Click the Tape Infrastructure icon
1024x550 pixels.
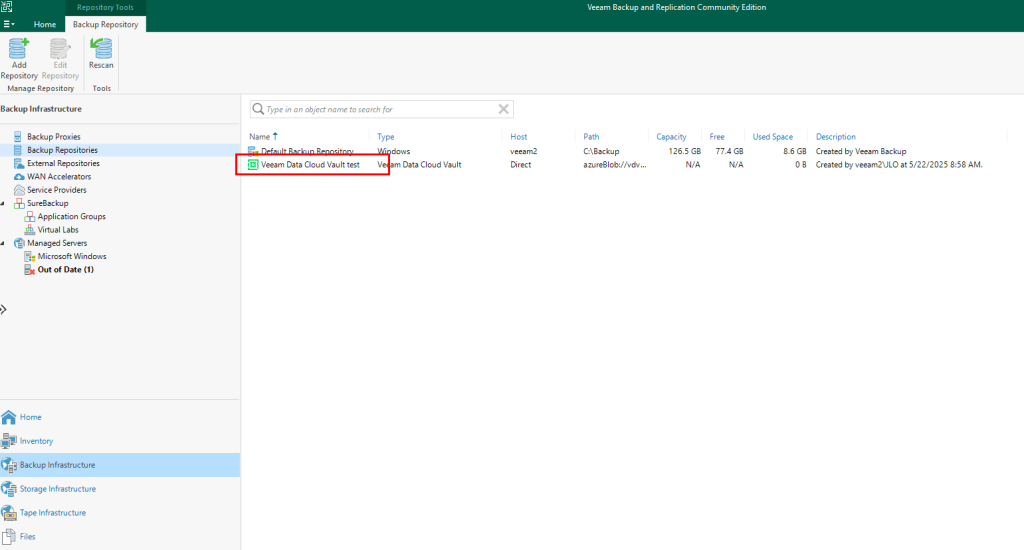click(x=8, y=513)
